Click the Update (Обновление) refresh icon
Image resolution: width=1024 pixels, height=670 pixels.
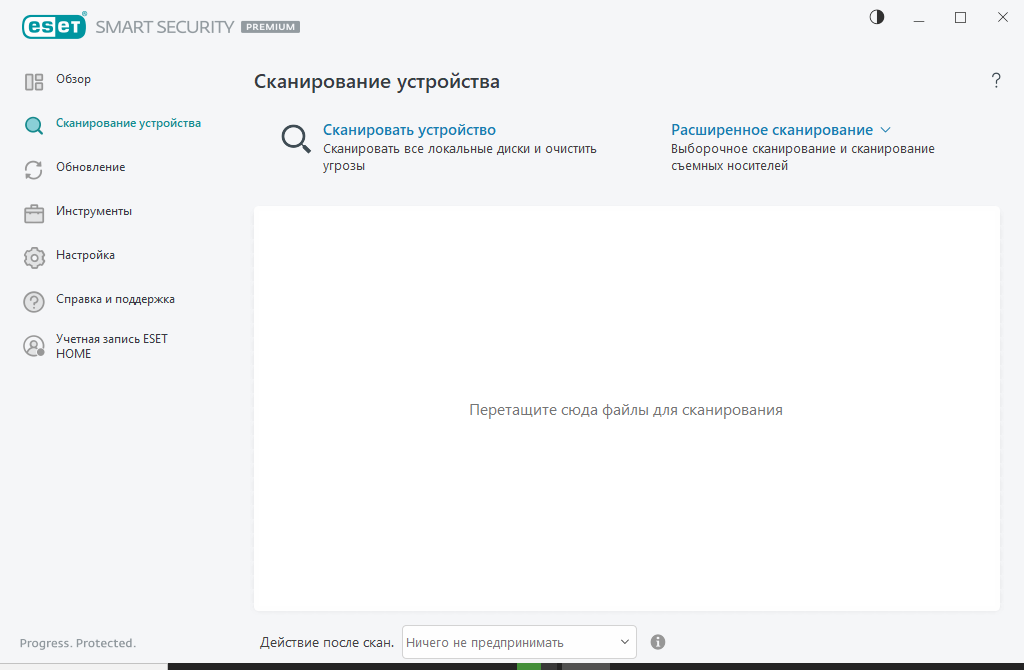(x=34, y=170)
